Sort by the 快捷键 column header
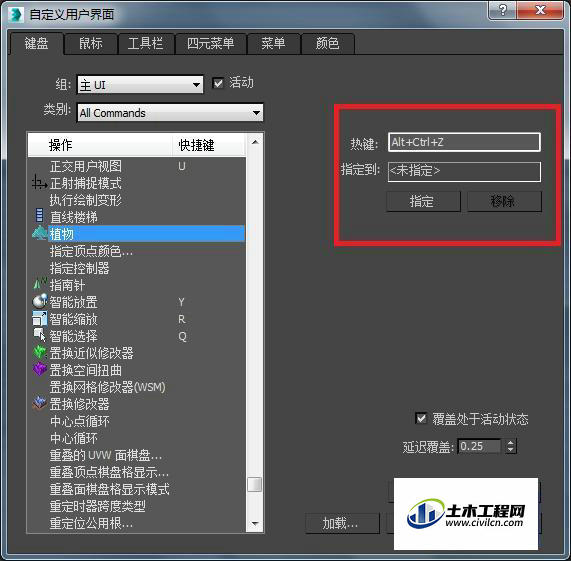This screenshot has width=571, height=561. tap(209, 145)
